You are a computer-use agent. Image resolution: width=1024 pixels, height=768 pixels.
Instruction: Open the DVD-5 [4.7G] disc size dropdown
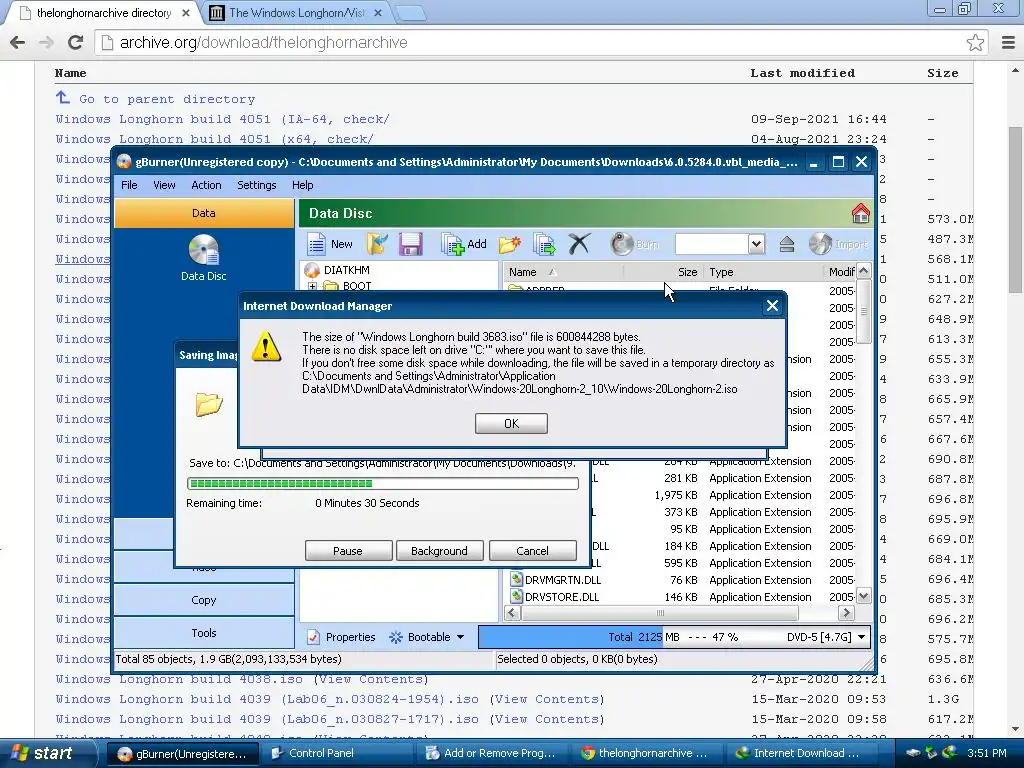[861, 637]
